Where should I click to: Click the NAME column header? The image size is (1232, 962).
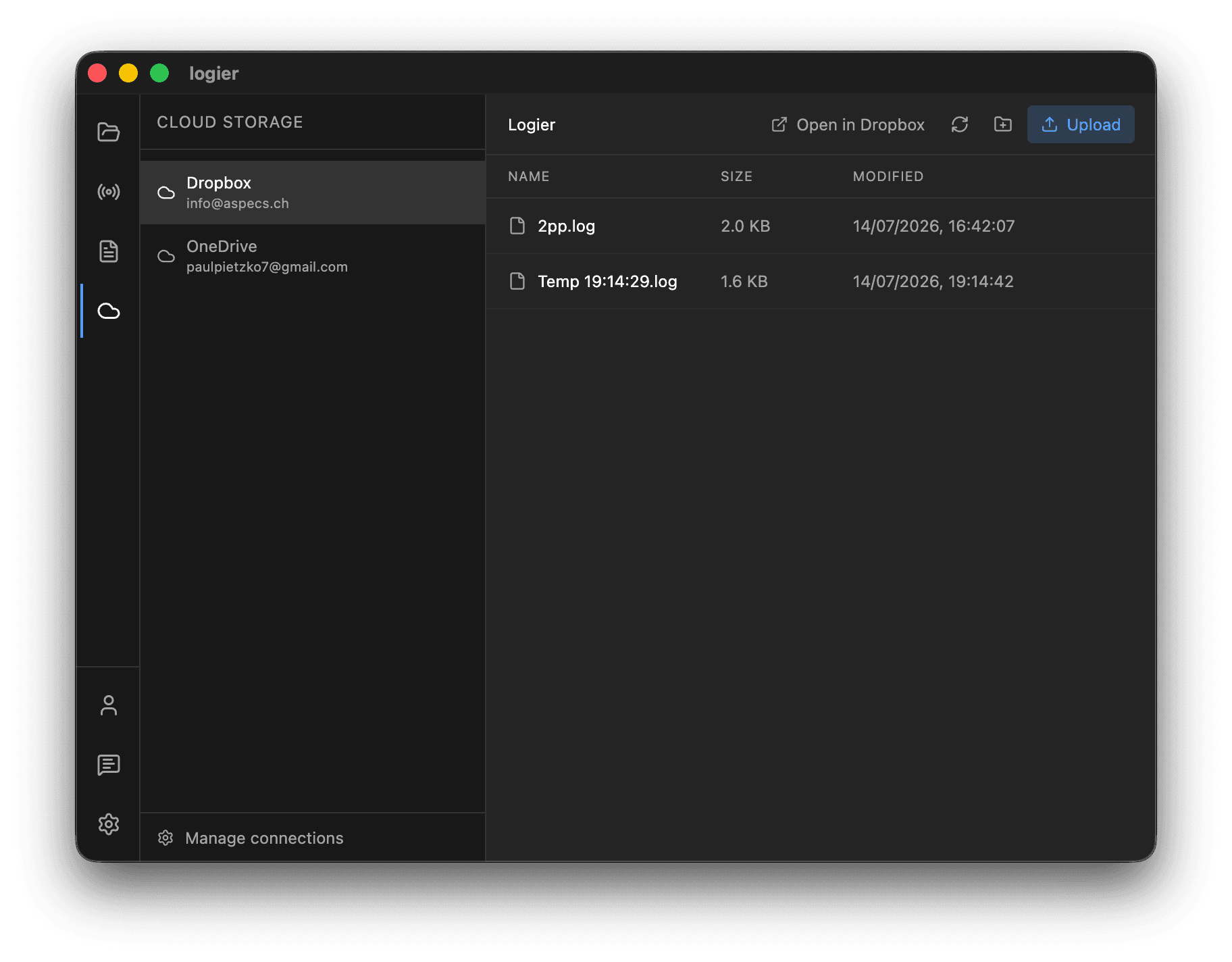coord(529,176)
